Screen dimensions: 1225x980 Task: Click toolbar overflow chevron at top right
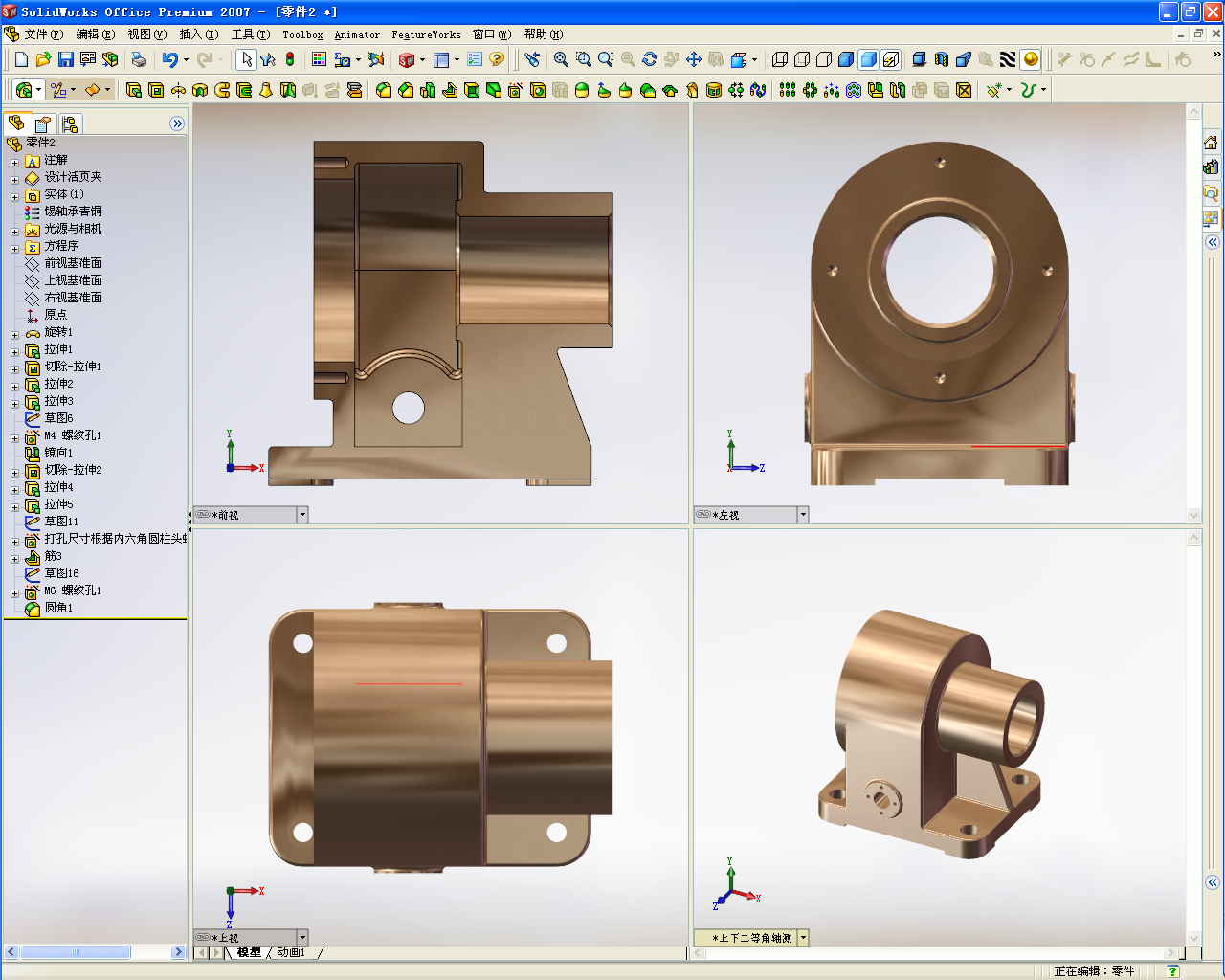(x=1217, y=55)
